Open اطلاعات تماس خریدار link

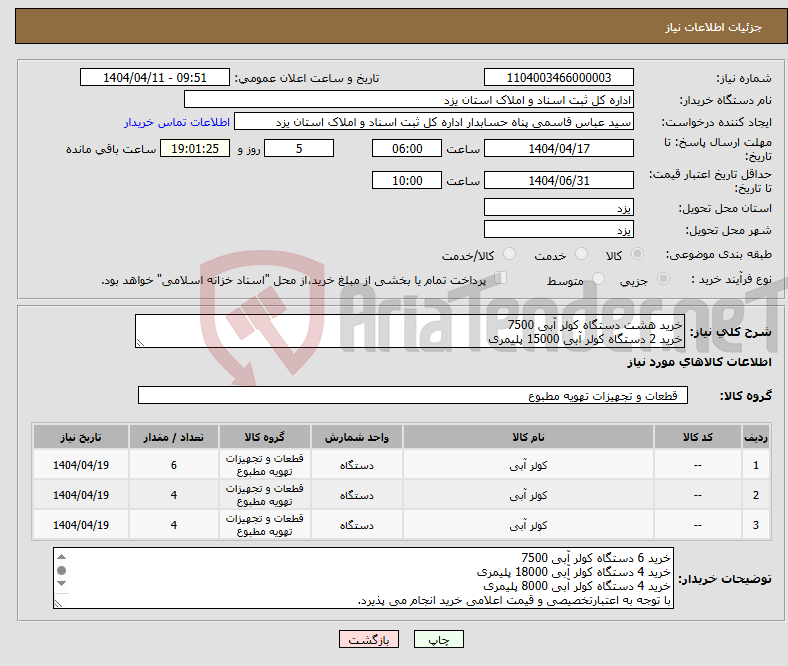pos(177,122)
